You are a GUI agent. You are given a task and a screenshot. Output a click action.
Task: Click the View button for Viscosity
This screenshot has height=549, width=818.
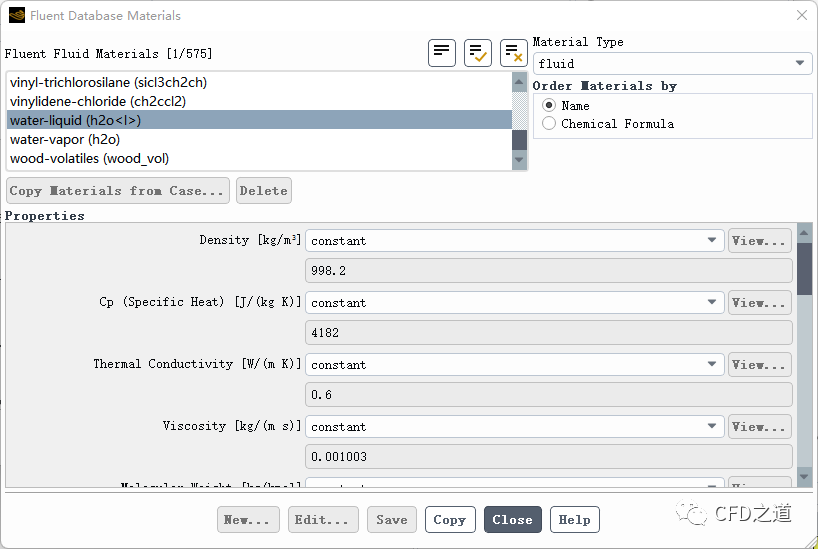pos(760,427)
